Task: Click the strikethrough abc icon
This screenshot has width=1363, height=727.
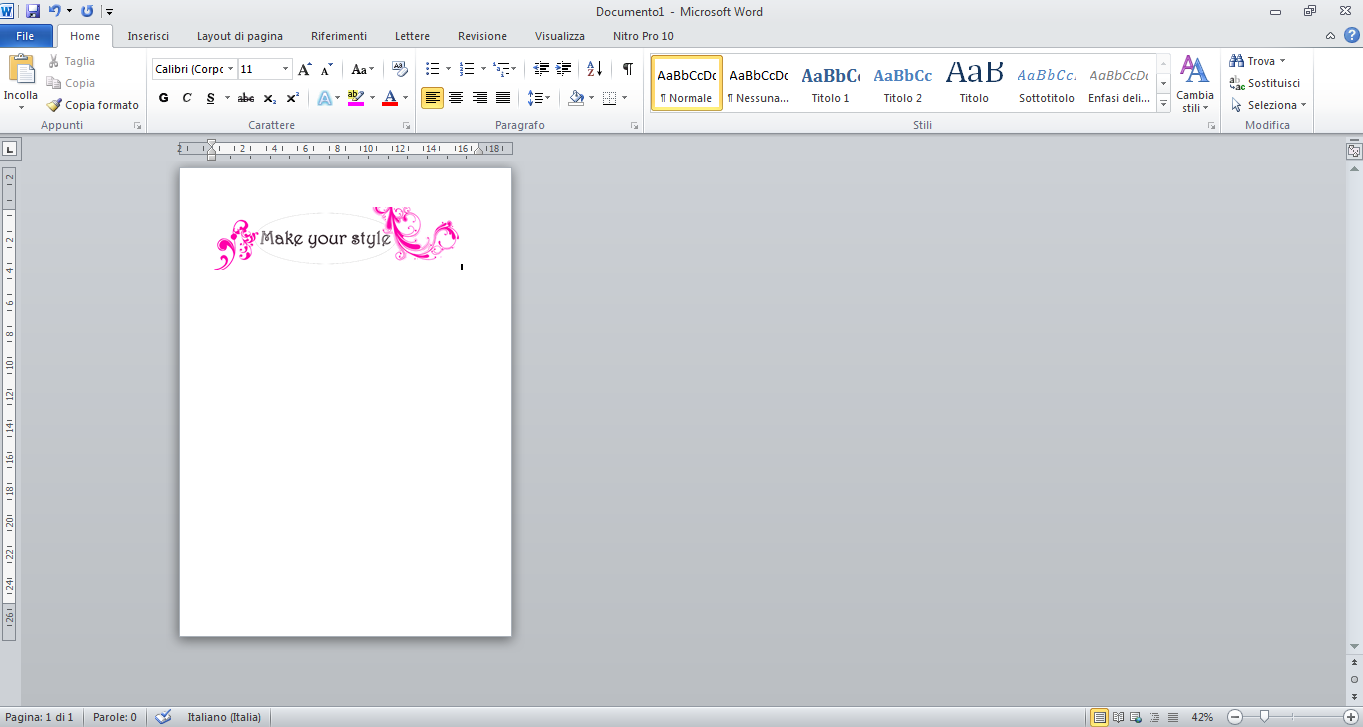Action: (x=245, y=98)
